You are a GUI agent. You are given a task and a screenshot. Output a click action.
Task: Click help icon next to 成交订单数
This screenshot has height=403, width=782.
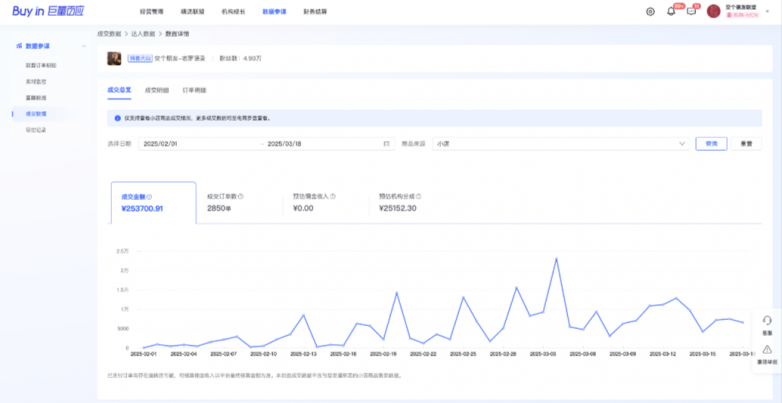[x=241, y=197]
